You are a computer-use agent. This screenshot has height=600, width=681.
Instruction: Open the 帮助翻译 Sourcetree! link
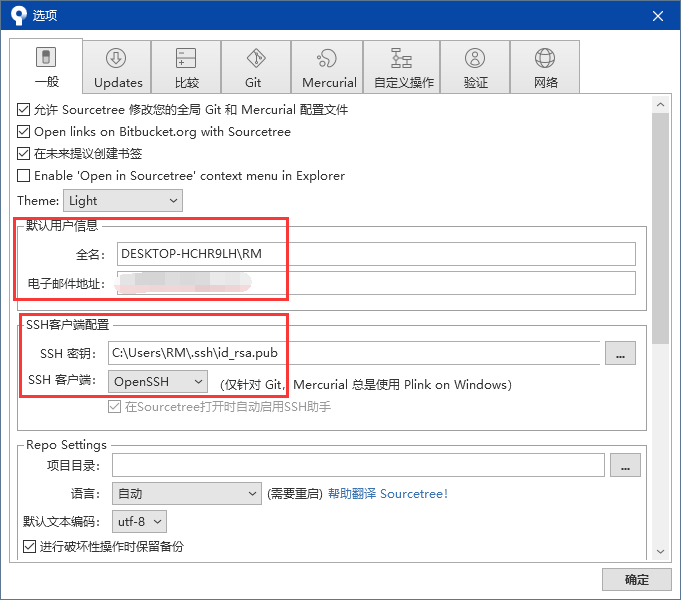coord(387,494)
